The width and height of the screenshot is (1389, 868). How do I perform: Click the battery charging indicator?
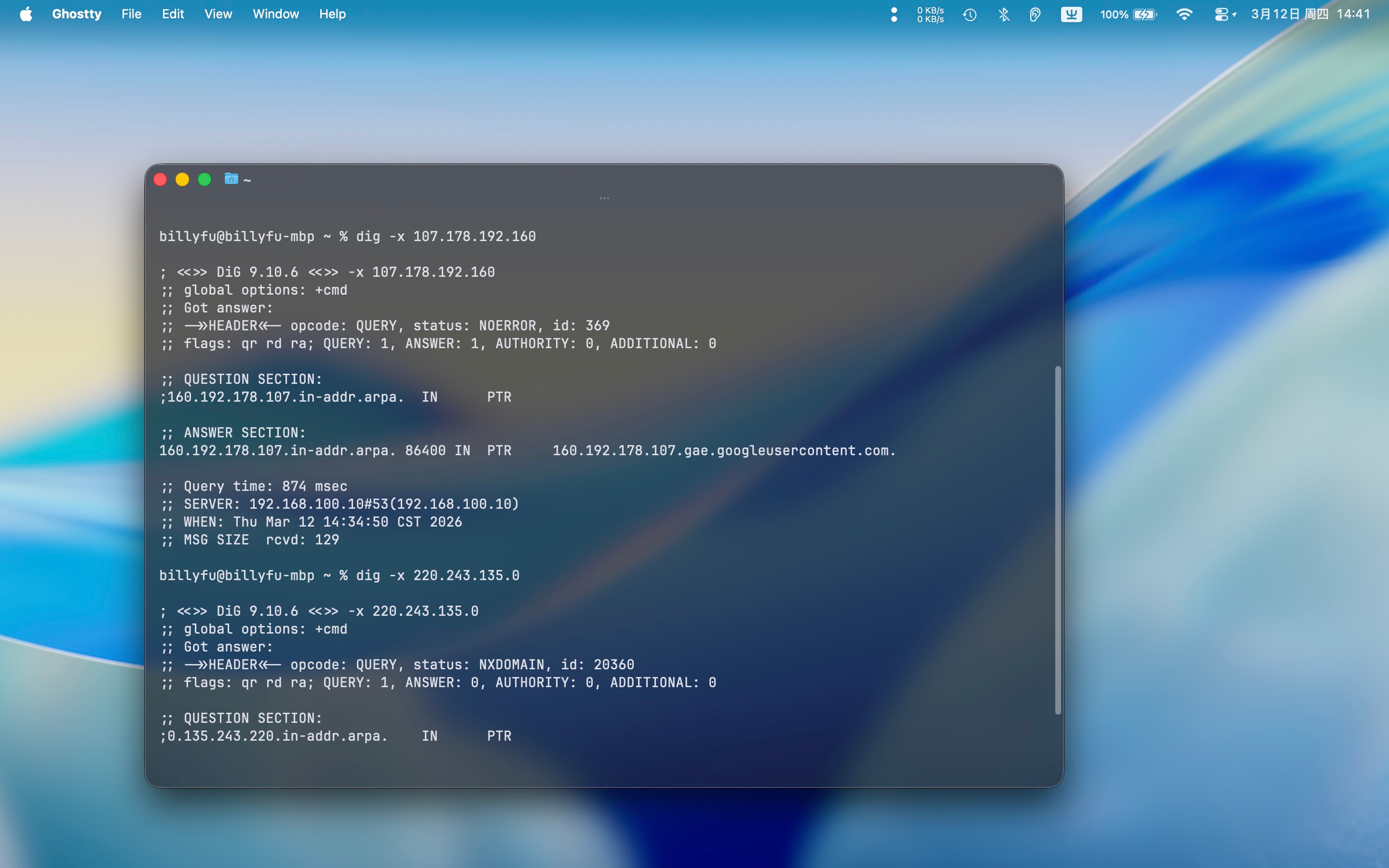click(1144, 14)
